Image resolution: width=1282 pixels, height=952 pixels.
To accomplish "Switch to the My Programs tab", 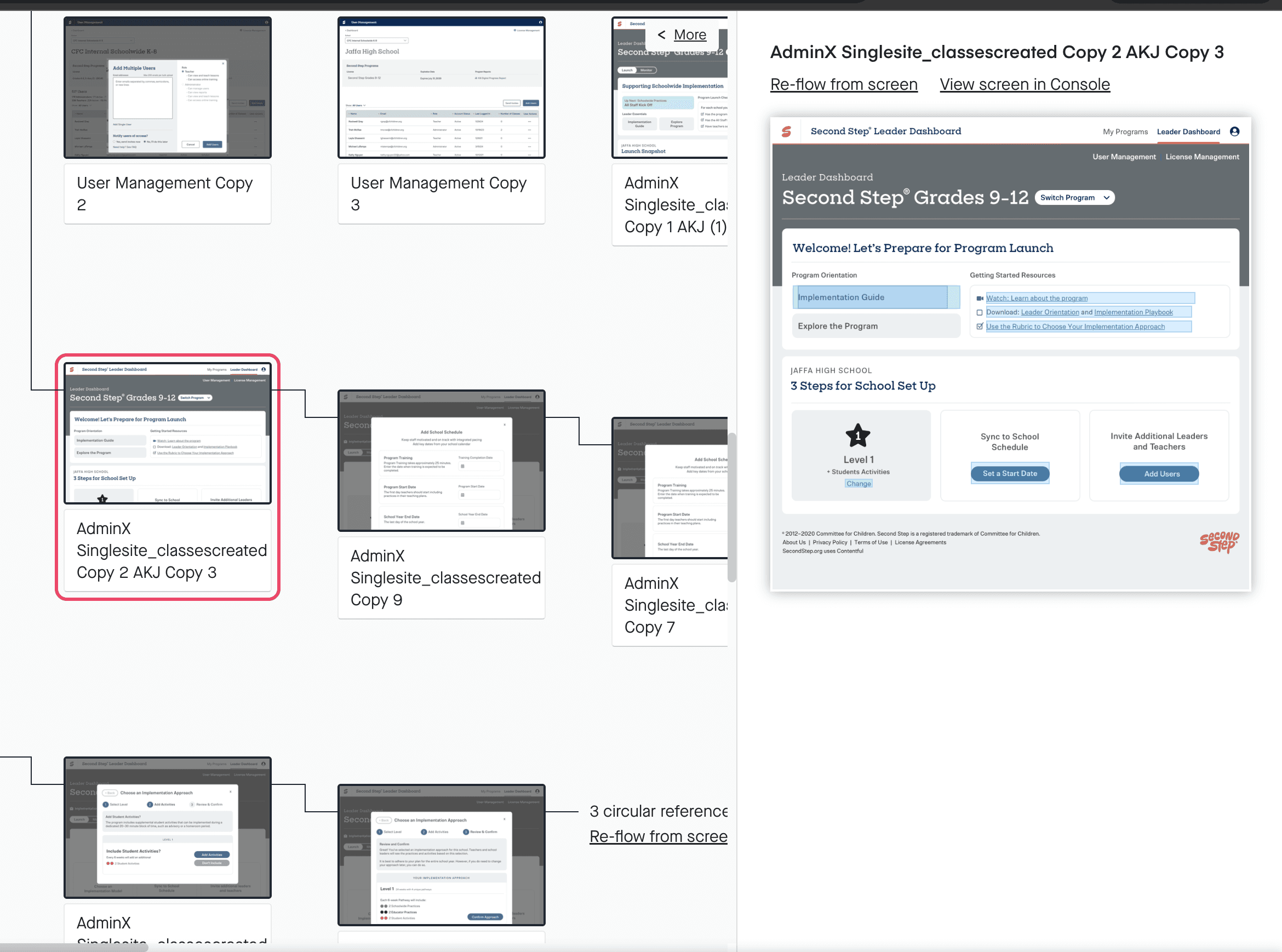I will click(x=1125, y=132).
